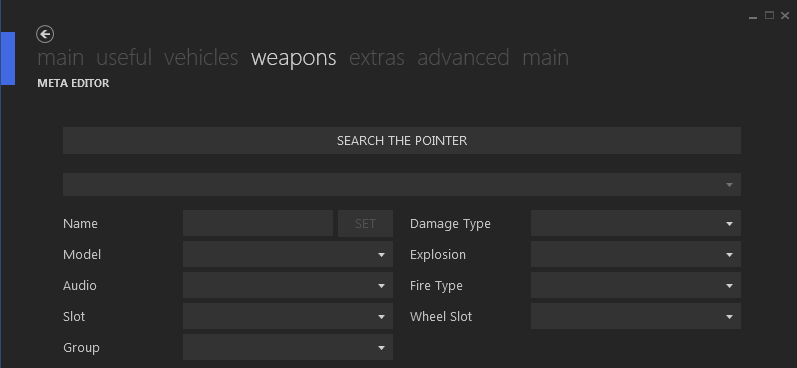Open the Slot dropdown
Screen dimensions: 797x368
288,317
